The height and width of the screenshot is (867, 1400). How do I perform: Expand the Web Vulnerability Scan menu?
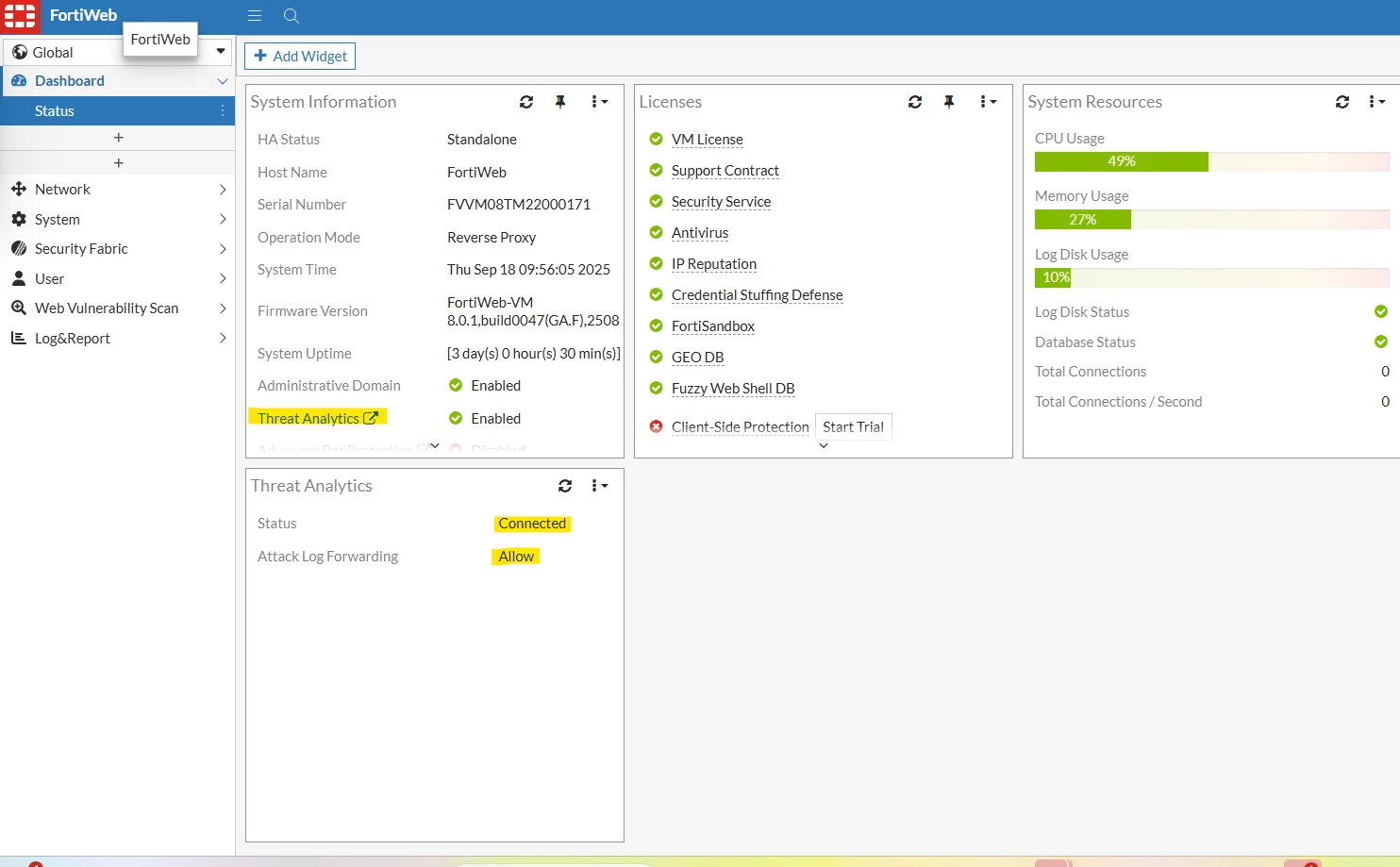click(223, 308)
